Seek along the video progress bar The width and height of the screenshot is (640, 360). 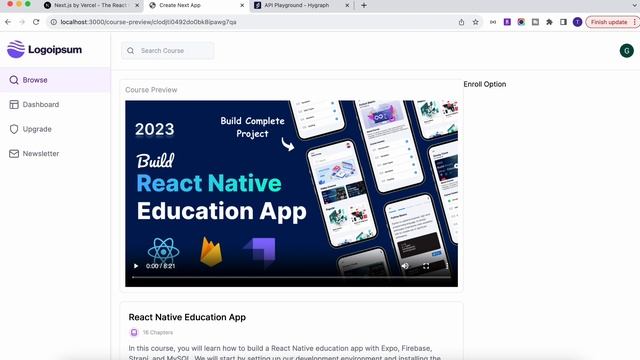point(291,277)
